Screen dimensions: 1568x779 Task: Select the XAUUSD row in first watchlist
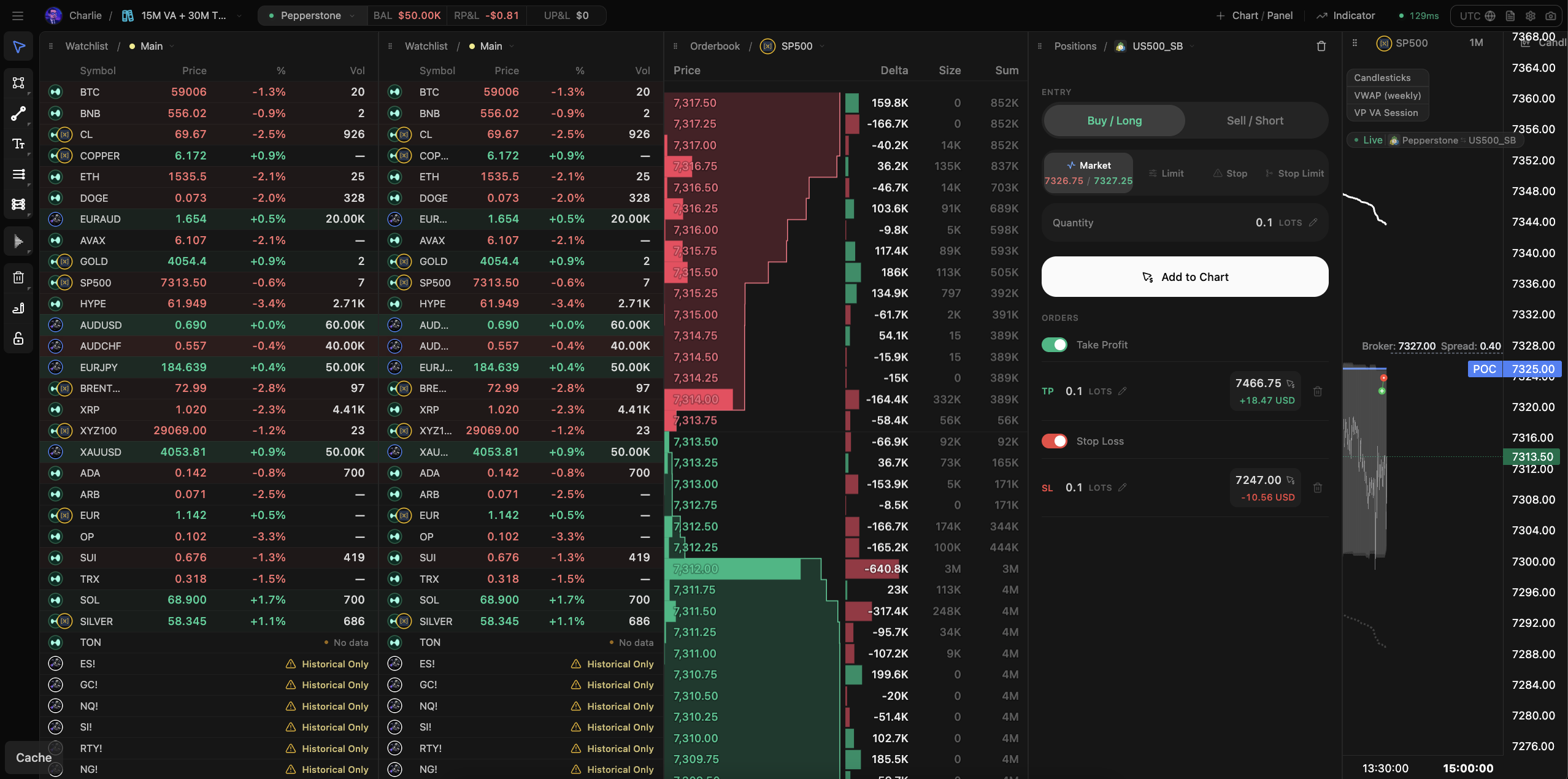pos(209,452)
